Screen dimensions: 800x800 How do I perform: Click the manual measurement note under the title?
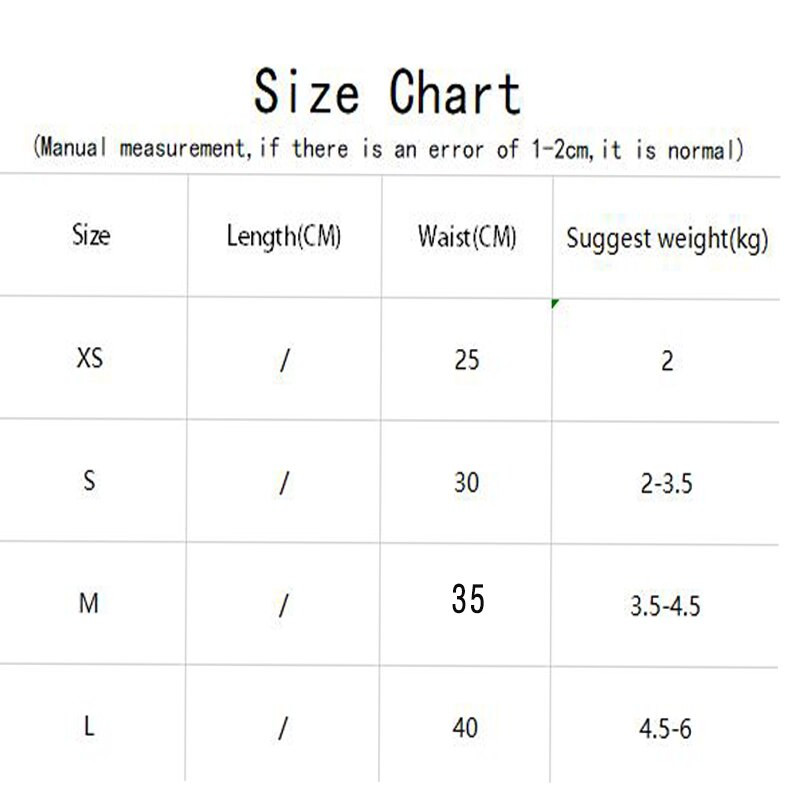click(x=388, y=149)
